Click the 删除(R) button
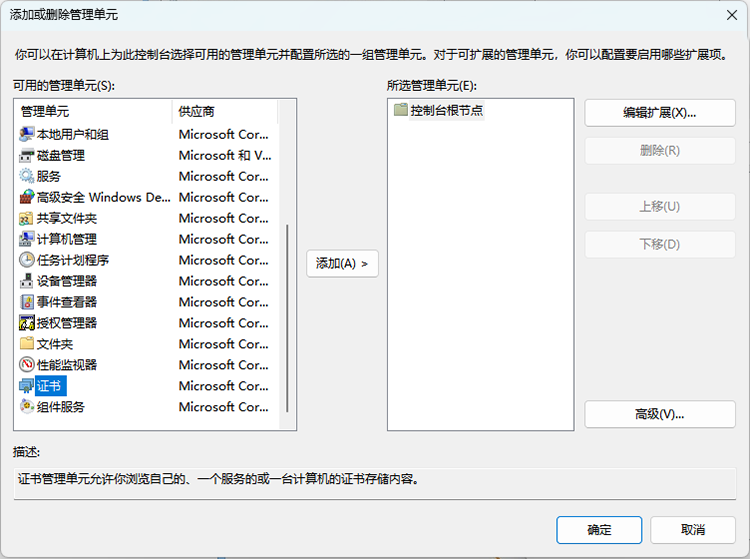The width and height of the screenshot is (750, 559). tap(660, 151)
